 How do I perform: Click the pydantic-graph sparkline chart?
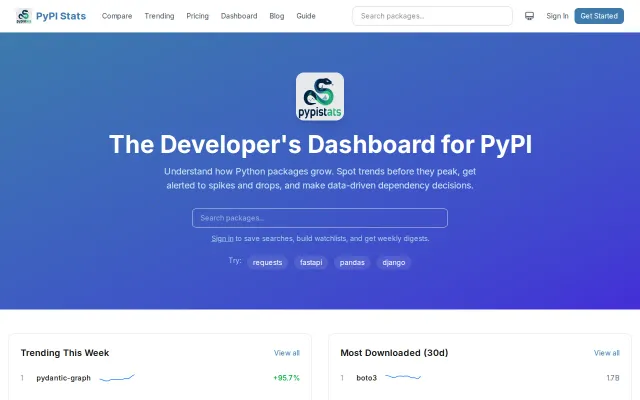pyautogui.click(x=117, y=378)
